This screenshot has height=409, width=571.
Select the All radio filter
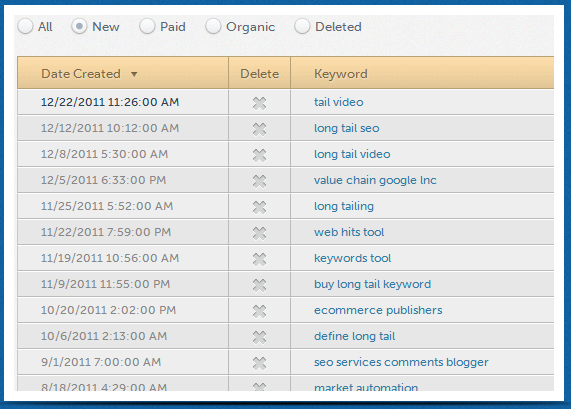[25, 27]
